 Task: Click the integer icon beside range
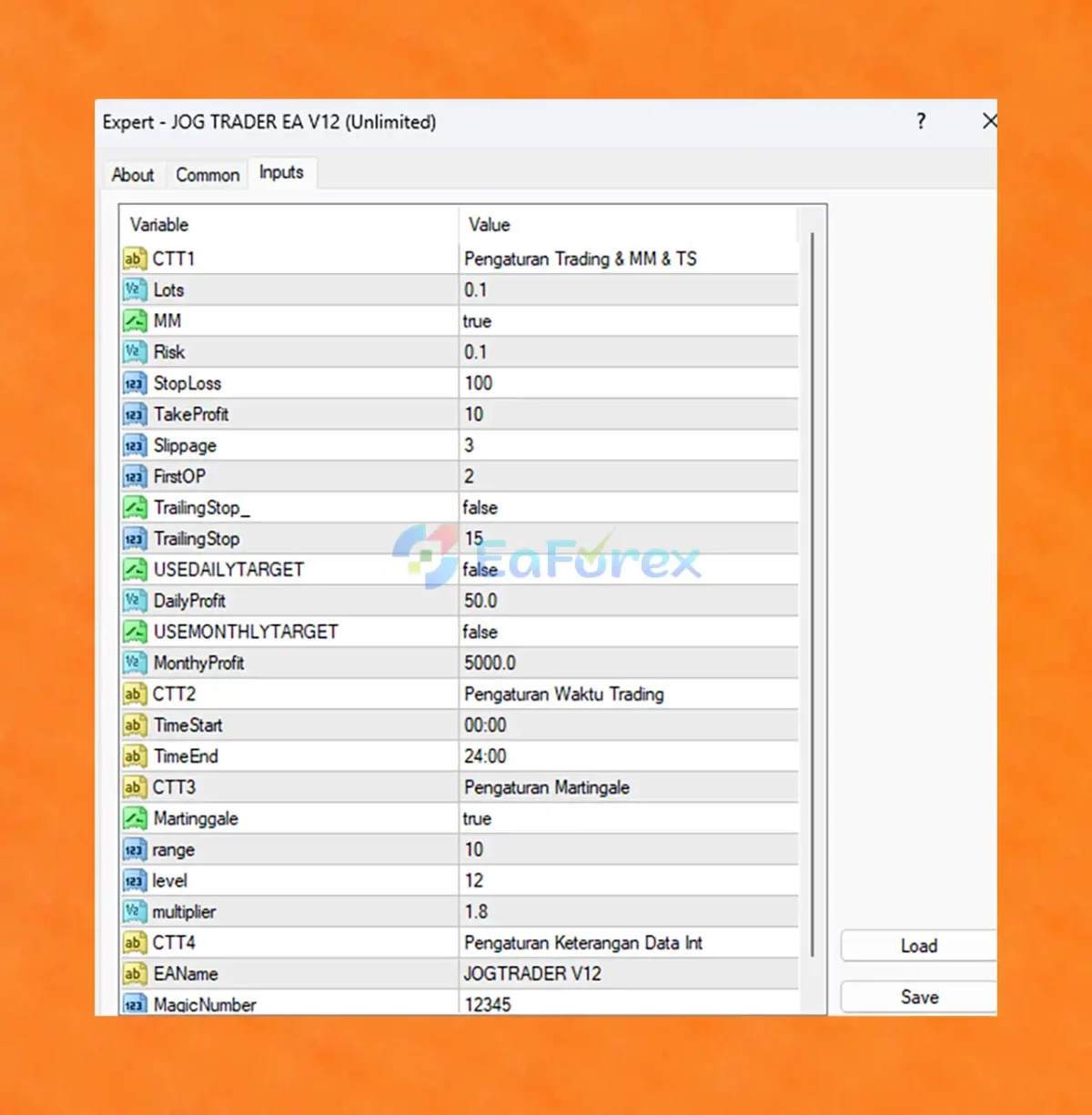[135, 850]
